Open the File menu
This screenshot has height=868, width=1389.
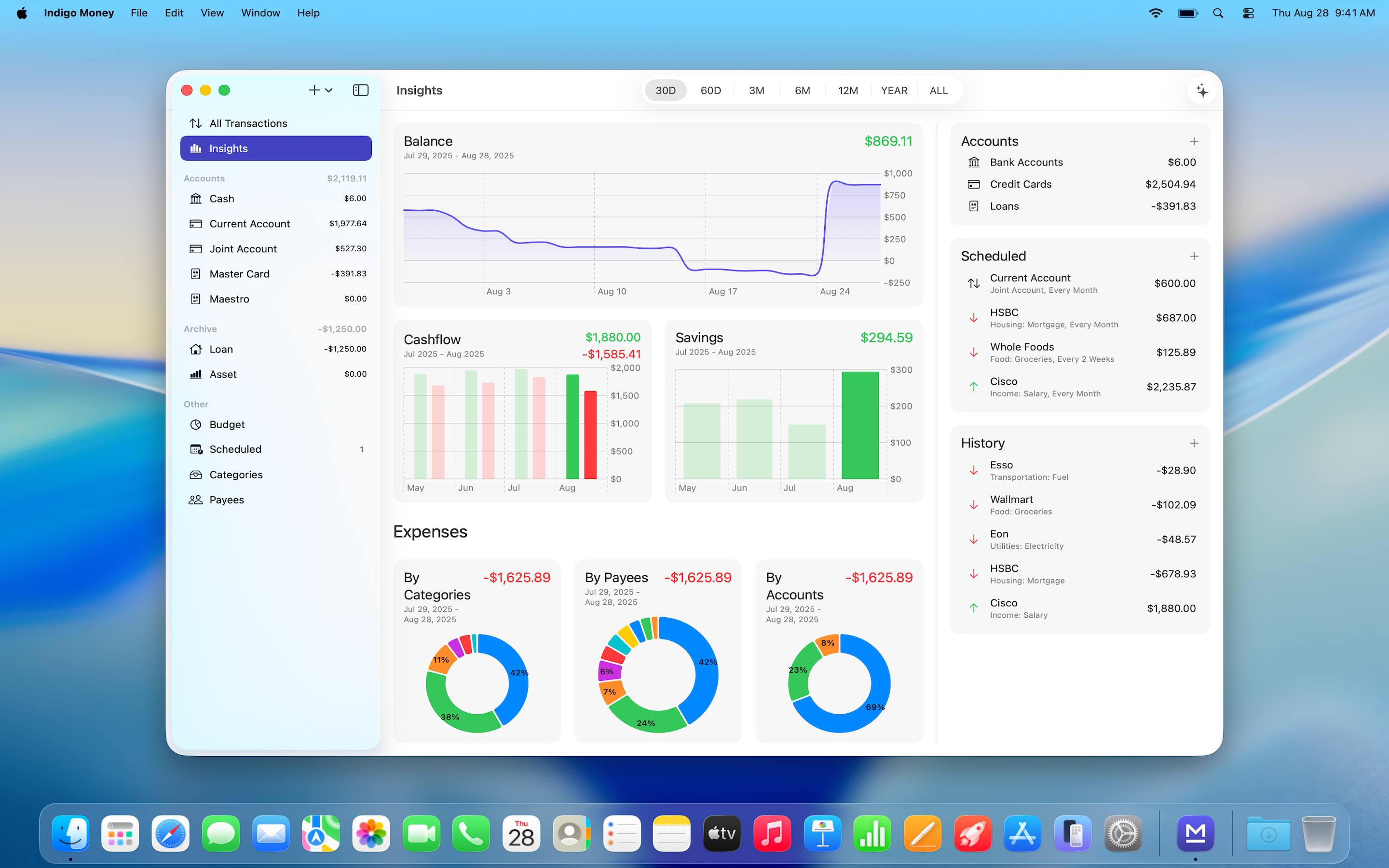click(139, 13)
